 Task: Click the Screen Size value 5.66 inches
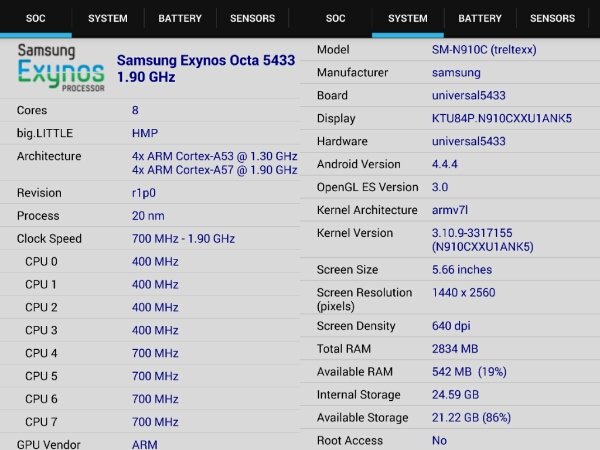click(x=462, y=270)
